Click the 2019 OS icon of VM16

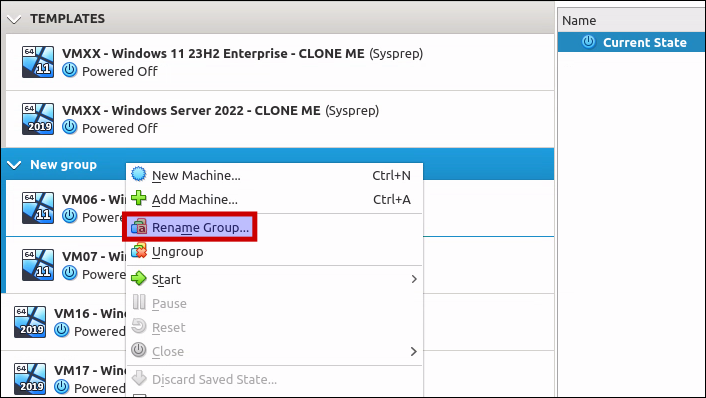click(30, 322)
